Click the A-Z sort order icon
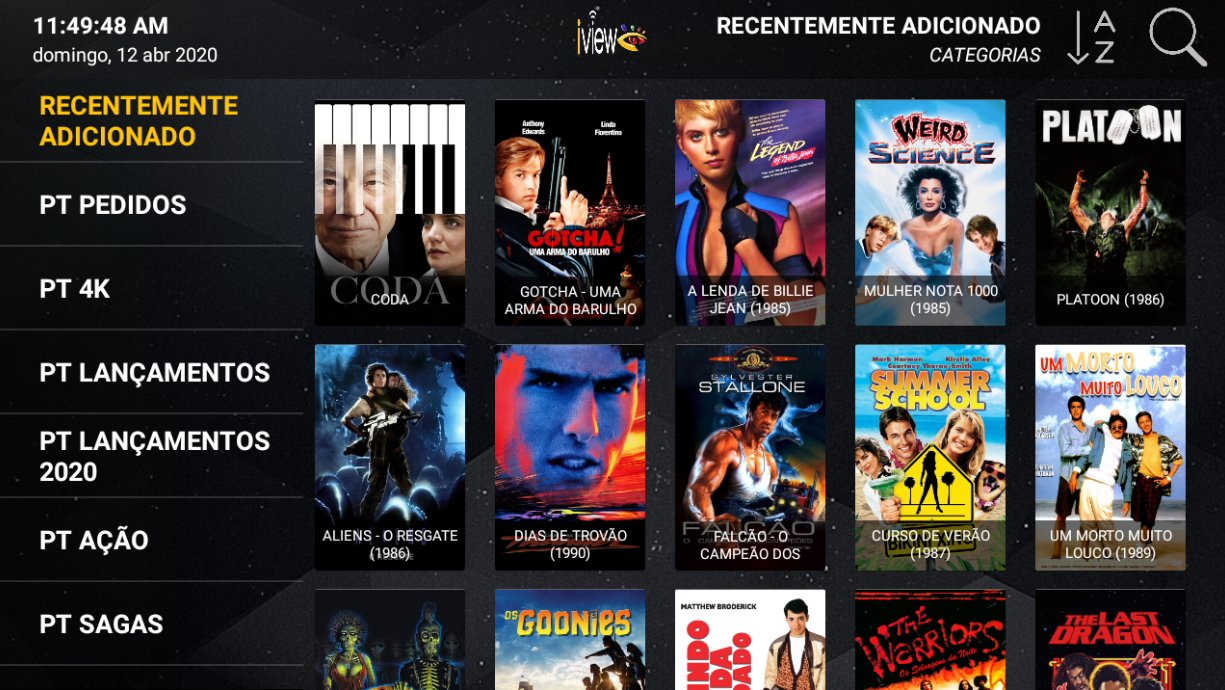The image size is (1225, 690). [1091, 38]
